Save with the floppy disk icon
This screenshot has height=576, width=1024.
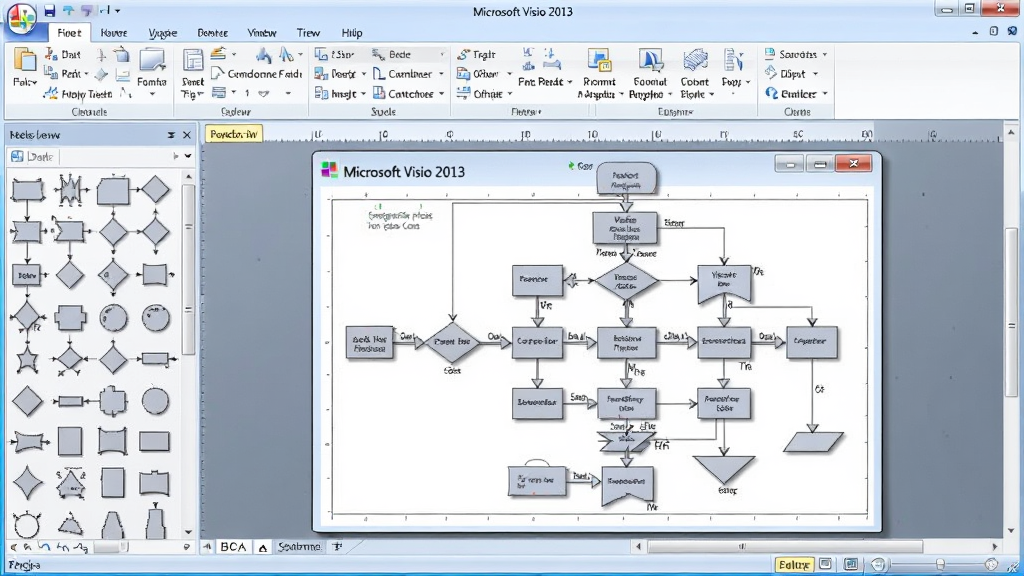50,10
